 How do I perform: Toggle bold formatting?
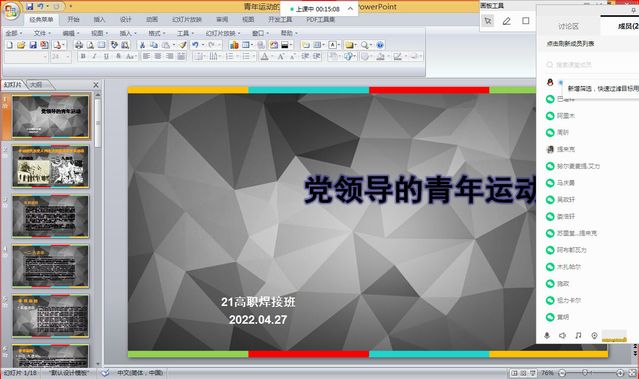83,56
